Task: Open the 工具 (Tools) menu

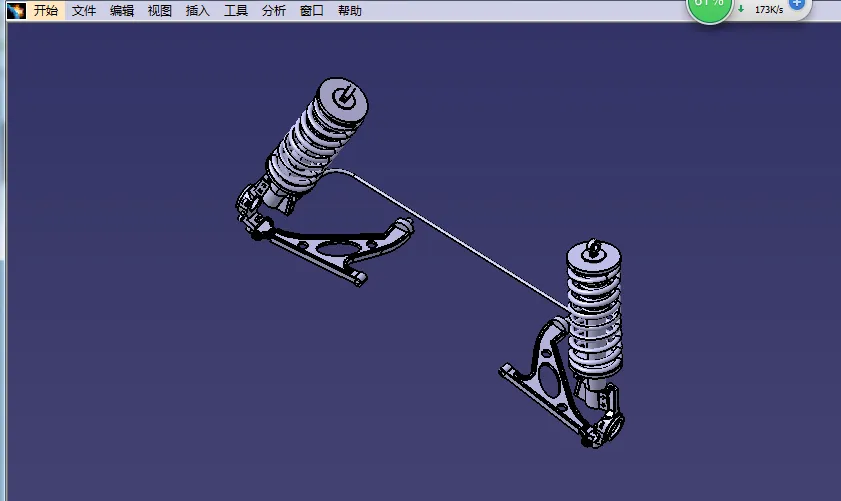Action: 235,11
